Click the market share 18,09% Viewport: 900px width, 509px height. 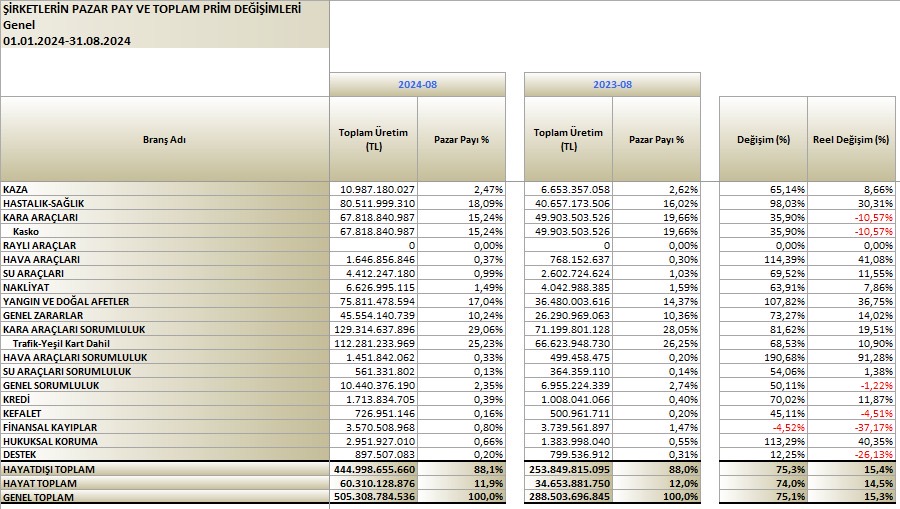point(488,203)
